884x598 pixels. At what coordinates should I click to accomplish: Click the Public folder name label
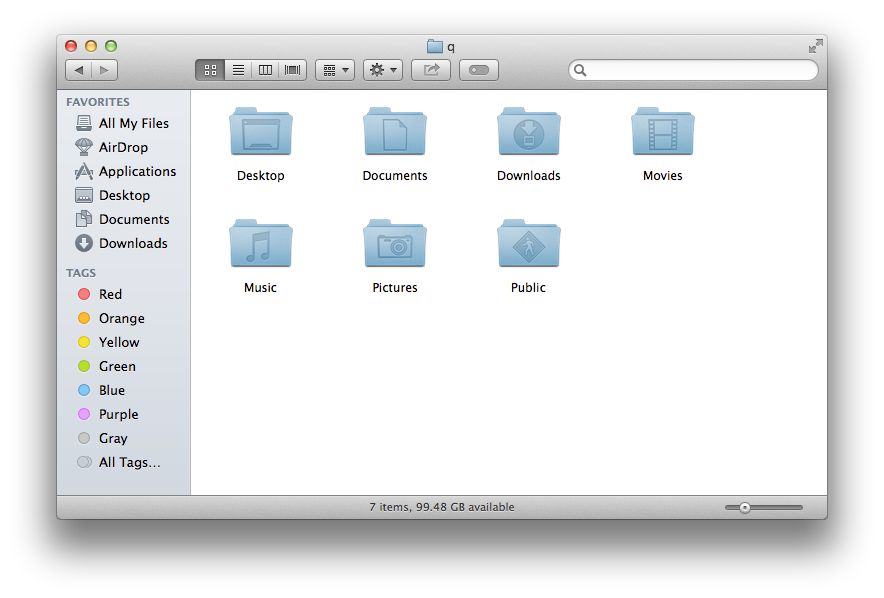pyautogui.click(x=528, y=288)
